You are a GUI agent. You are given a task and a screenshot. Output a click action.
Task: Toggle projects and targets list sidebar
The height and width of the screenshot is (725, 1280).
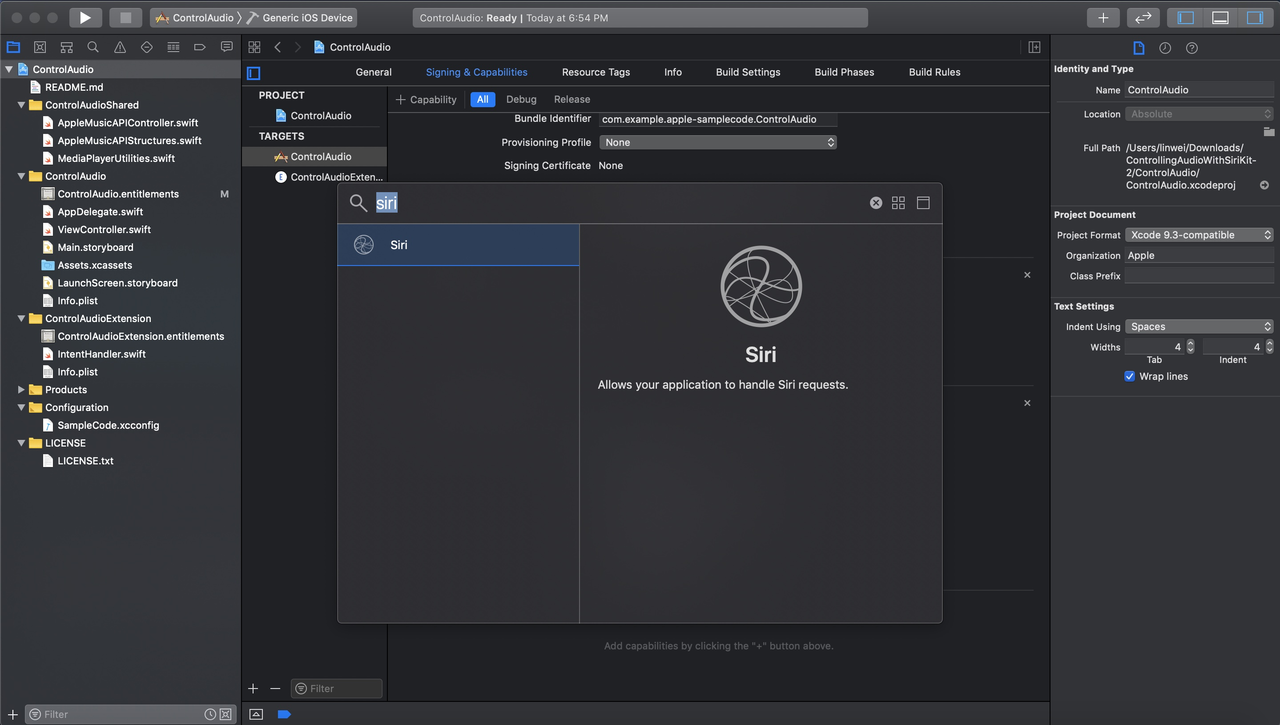[x=254, y=72]
